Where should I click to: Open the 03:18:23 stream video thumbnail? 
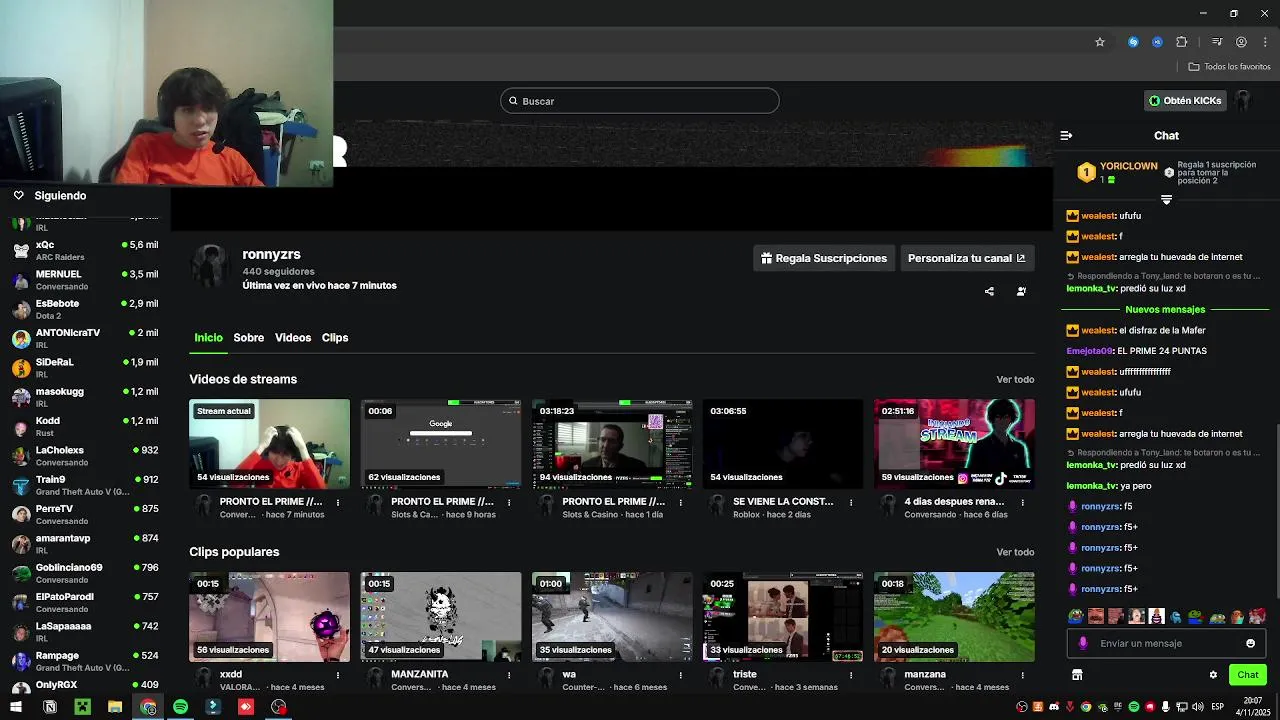coord(612,444)
